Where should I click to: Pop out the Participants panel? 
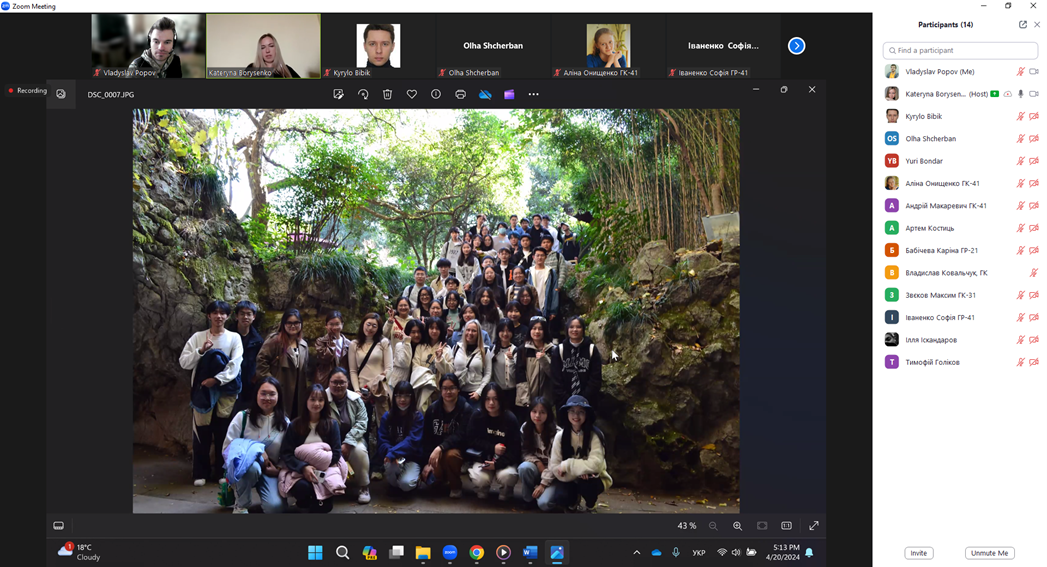pyautogui.click(x=1022, y=25)
